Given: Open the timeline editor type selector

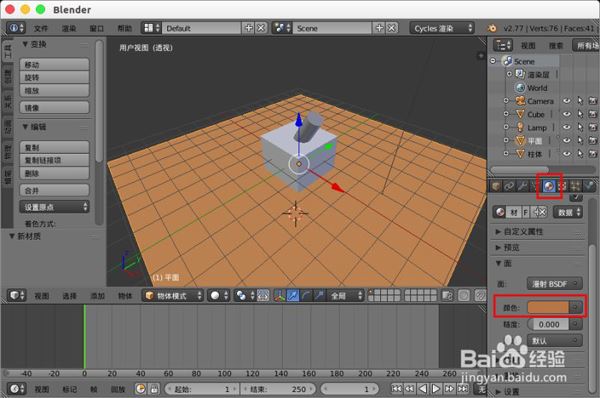Looking at the screenshot, I should click(16, 389).
